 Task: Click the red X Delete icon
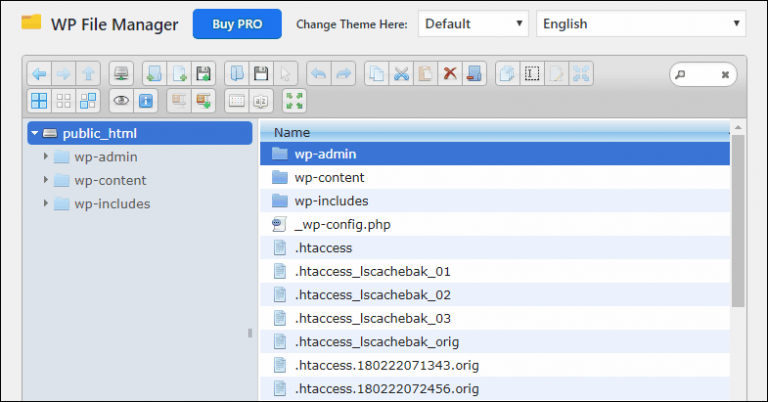[450, 73]
